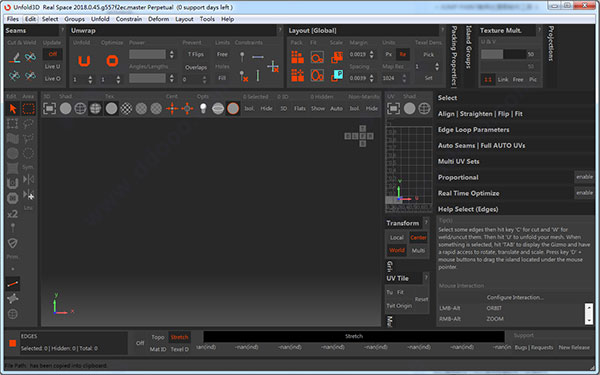Toggle the Px units button
The image size is (600, 375).
388,54
